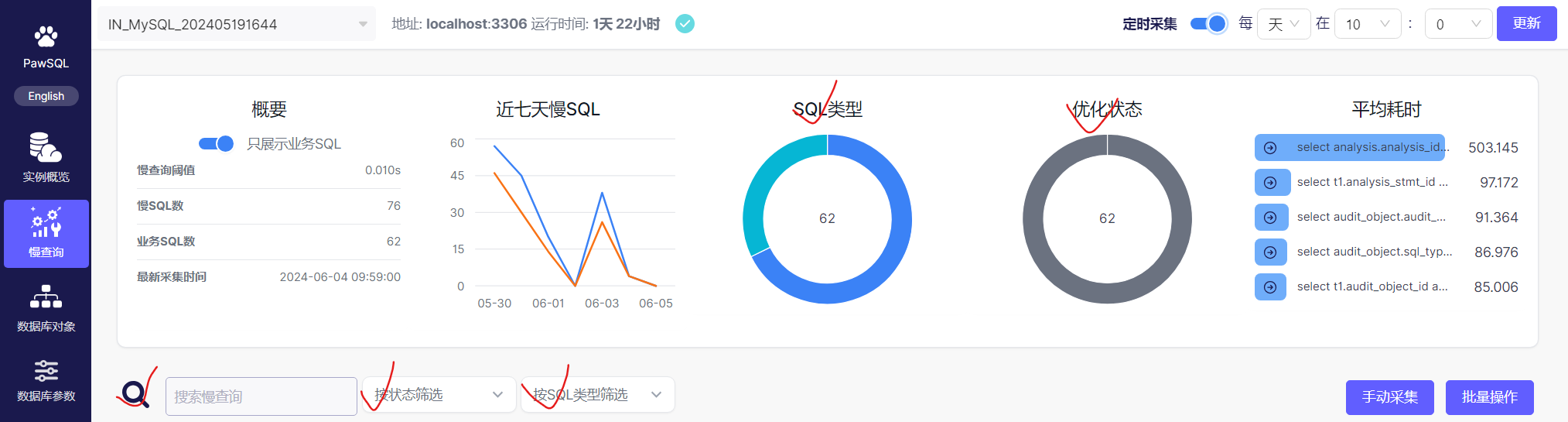
Task: Expand the 按SQL类型筛选 dropdown
Action: pyautogui.click(x=597, y=395)
